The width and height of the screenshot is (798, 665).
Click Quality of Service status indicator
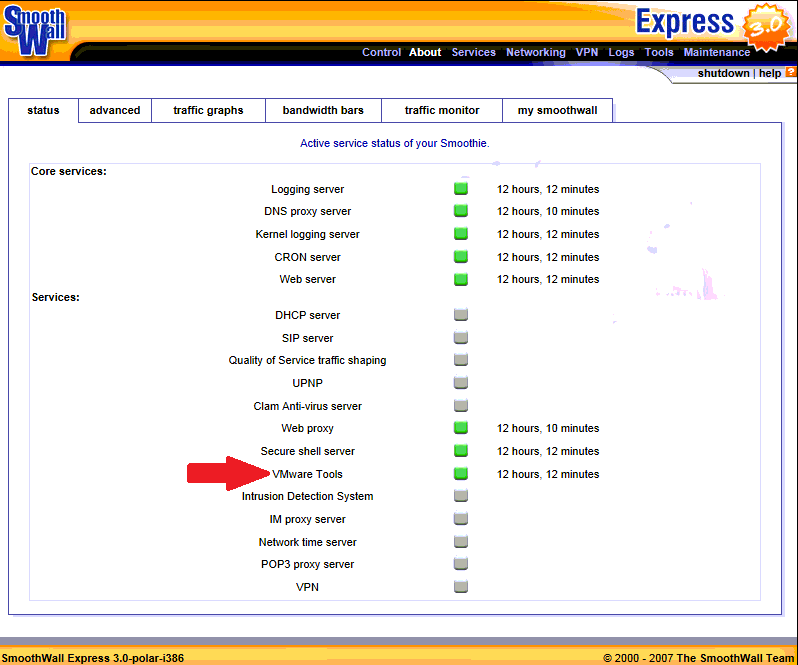461,360
